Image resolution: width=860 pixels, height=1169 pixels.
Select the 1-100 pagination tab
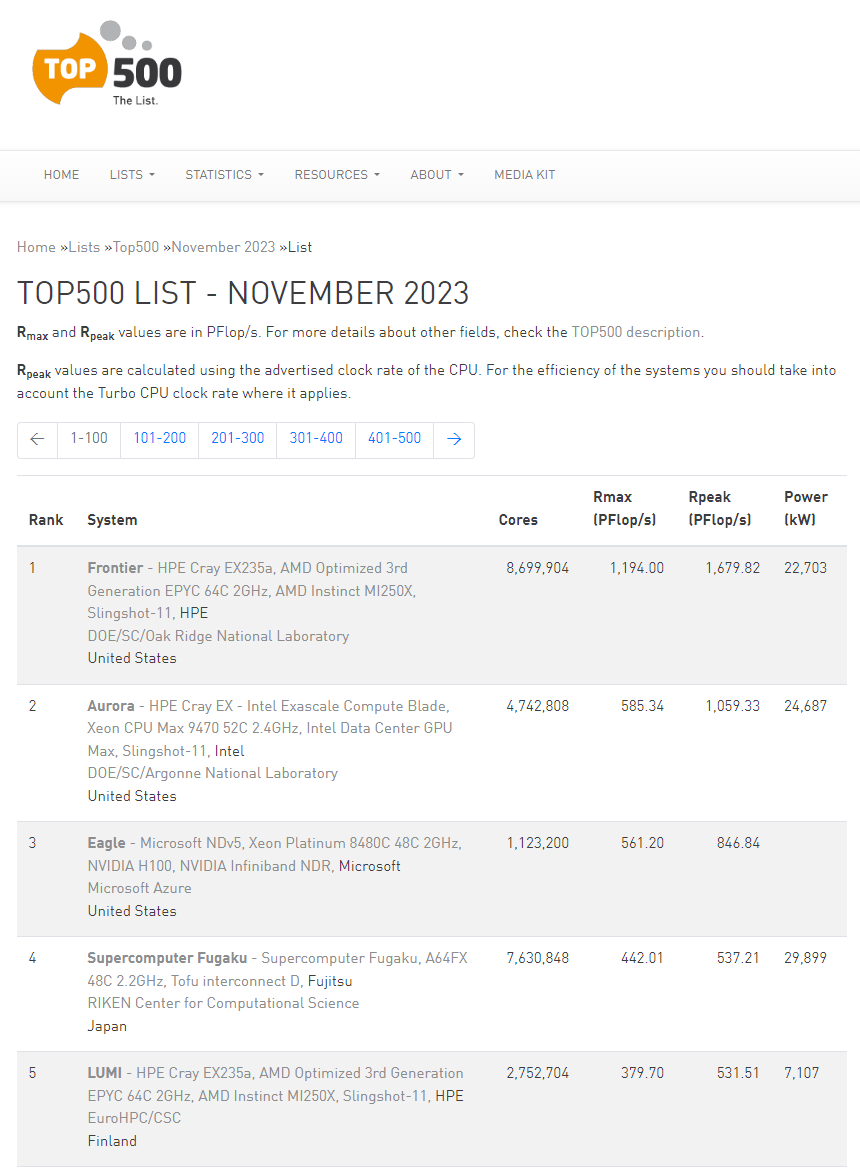89,439
